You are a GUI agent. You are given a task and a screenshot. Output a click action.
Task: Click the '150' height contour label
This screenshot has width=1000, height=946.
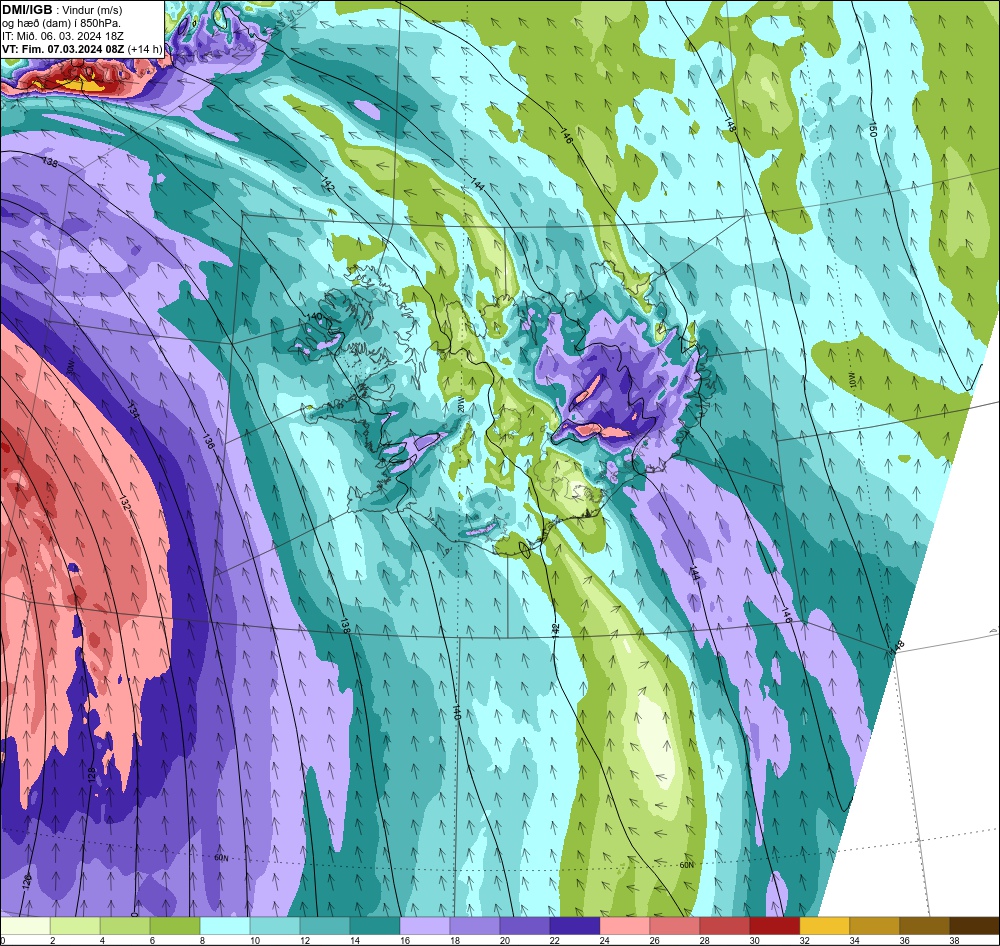click(x=873, y=130)
